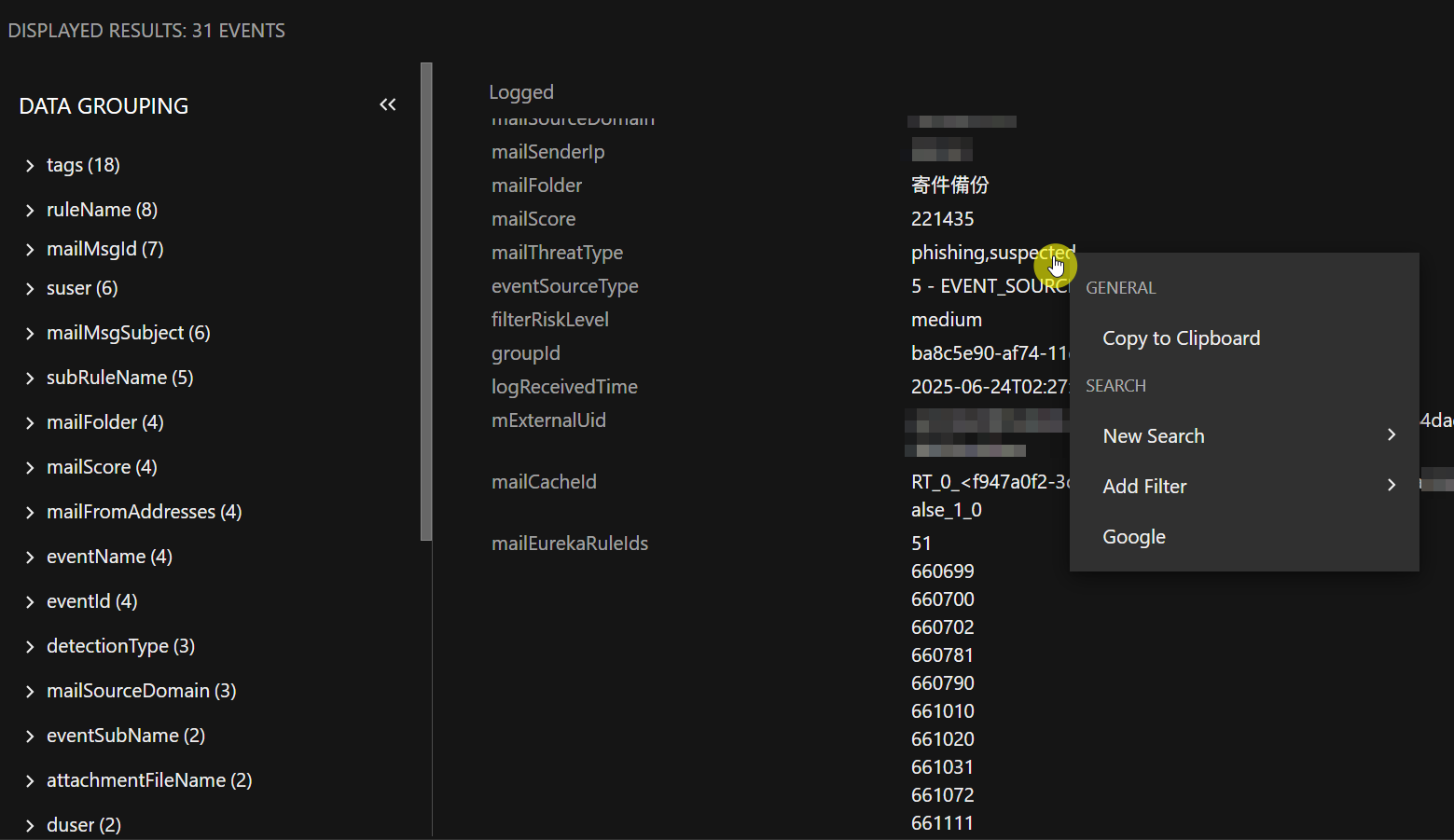Expand the mailFolder (4) grouping
The width and height of the screenshot is (1454, 840).
coord(30,423)
